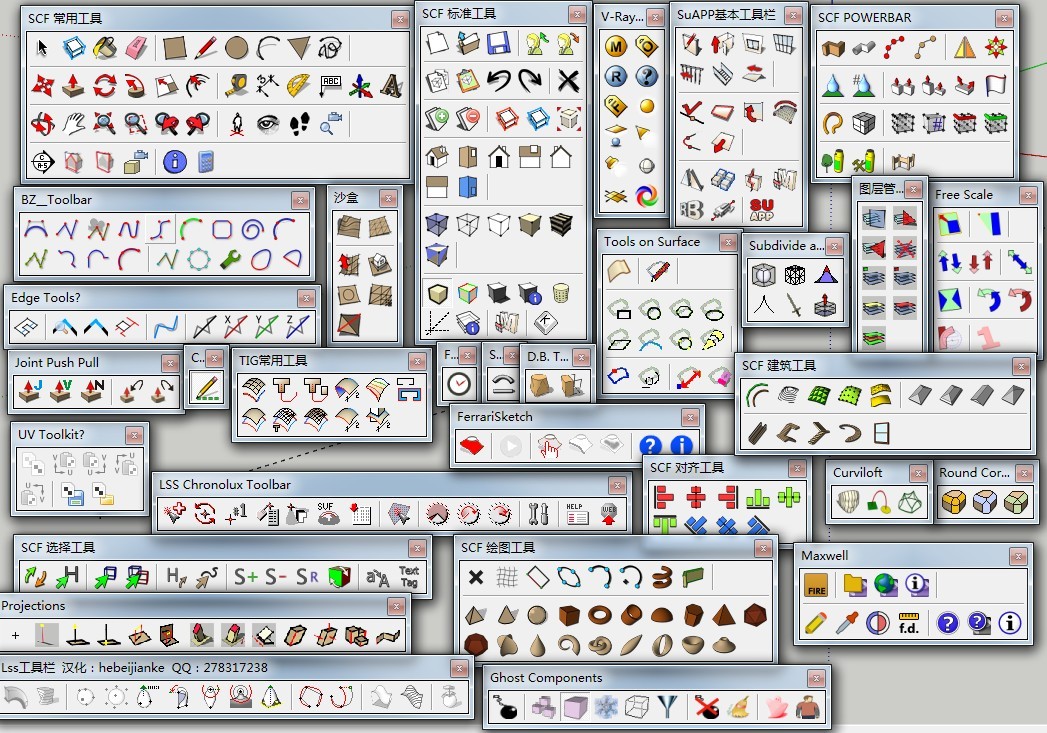Pick the Eraser tool in SCF 常用工具
This screenshot has width=1047, height=733.
136,47
